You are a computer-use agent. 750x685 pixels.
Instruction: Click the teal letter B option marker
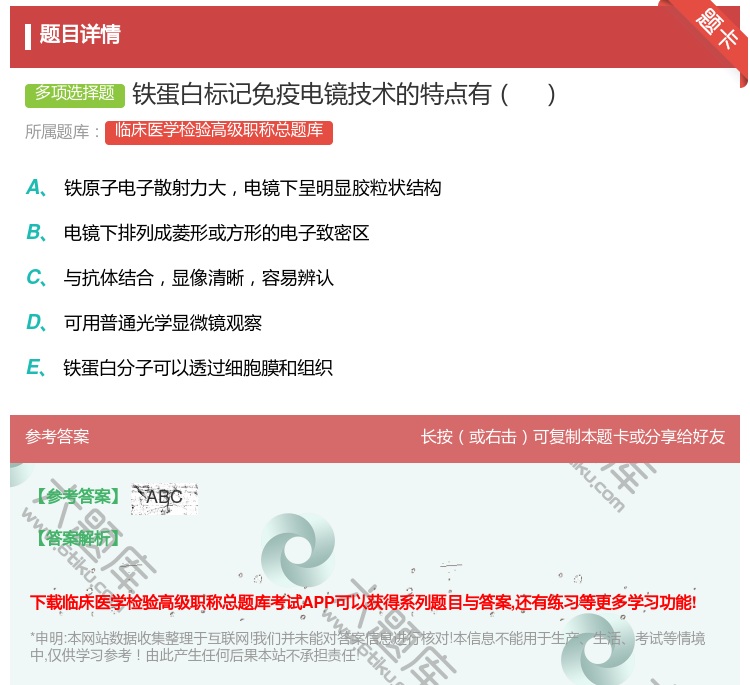pos(36,233)
